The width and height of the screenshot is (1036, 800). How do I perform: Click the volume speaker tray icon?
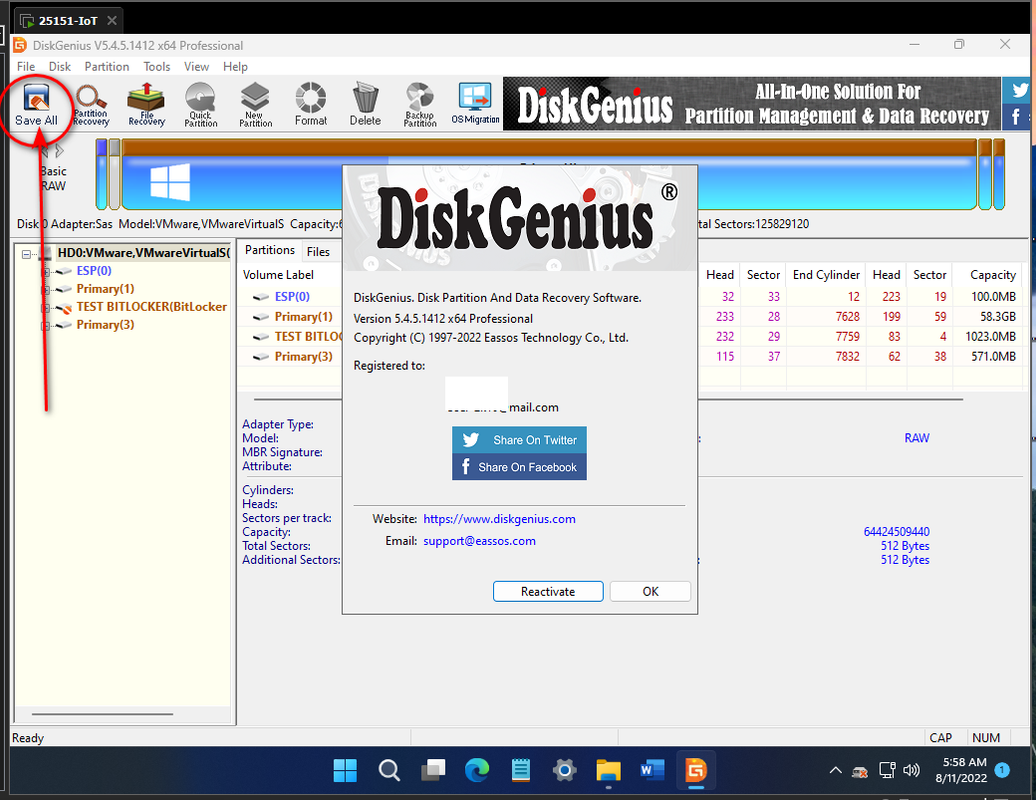[x=912, y=770]
